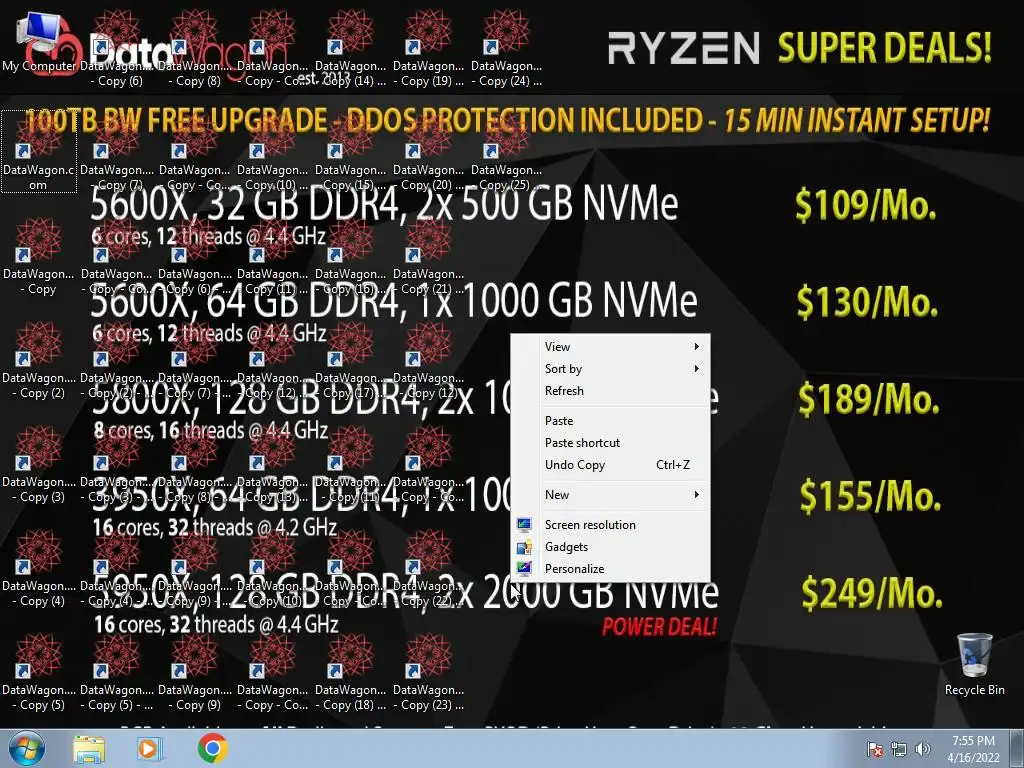Expand the New submenu
This screenshot has height=768, width=1024.
pos(611,495)
